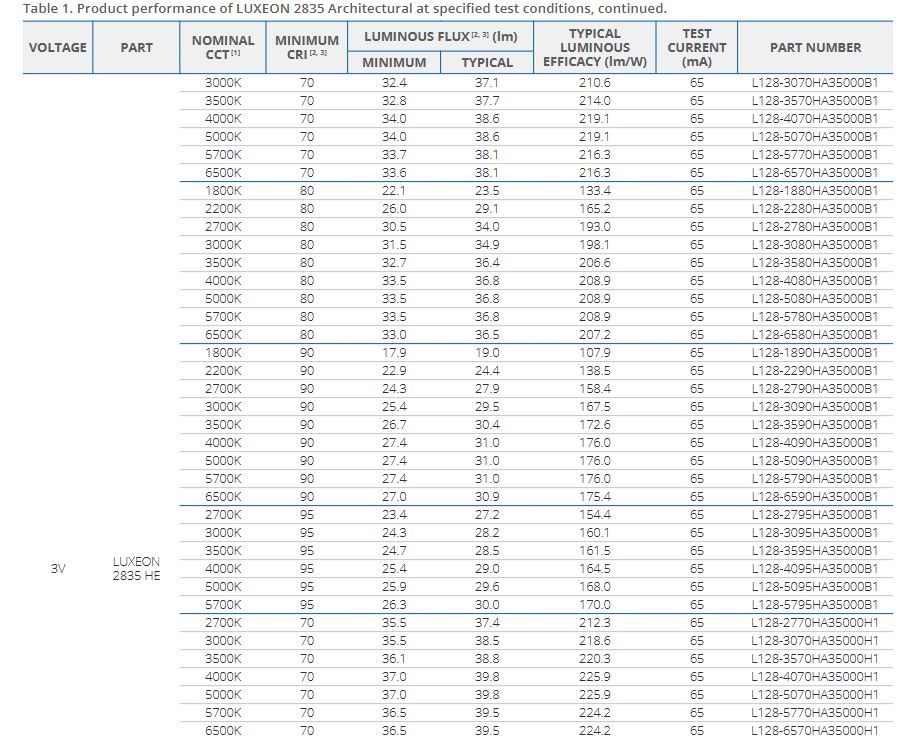Click the VOLTAGE column header
The image size is (905, 738).
point(57,47)
